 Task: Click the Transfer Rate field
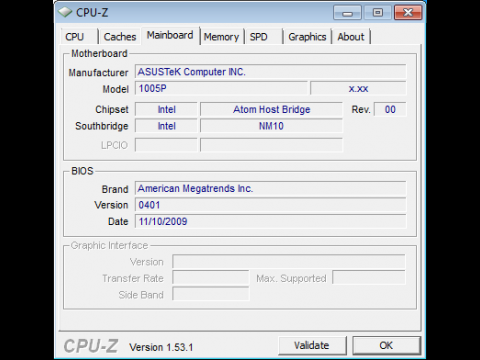(x=210, y=278)
